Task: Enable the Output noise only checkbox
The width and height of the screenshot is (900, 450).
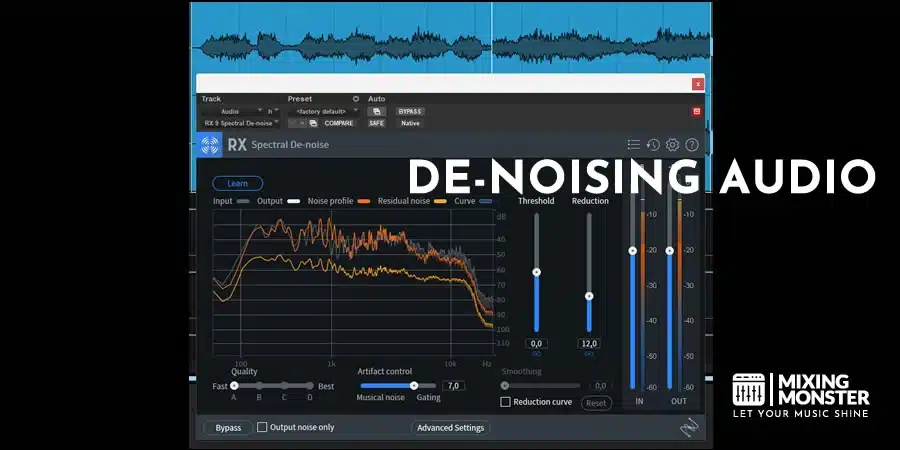Action: coord(262,427)
